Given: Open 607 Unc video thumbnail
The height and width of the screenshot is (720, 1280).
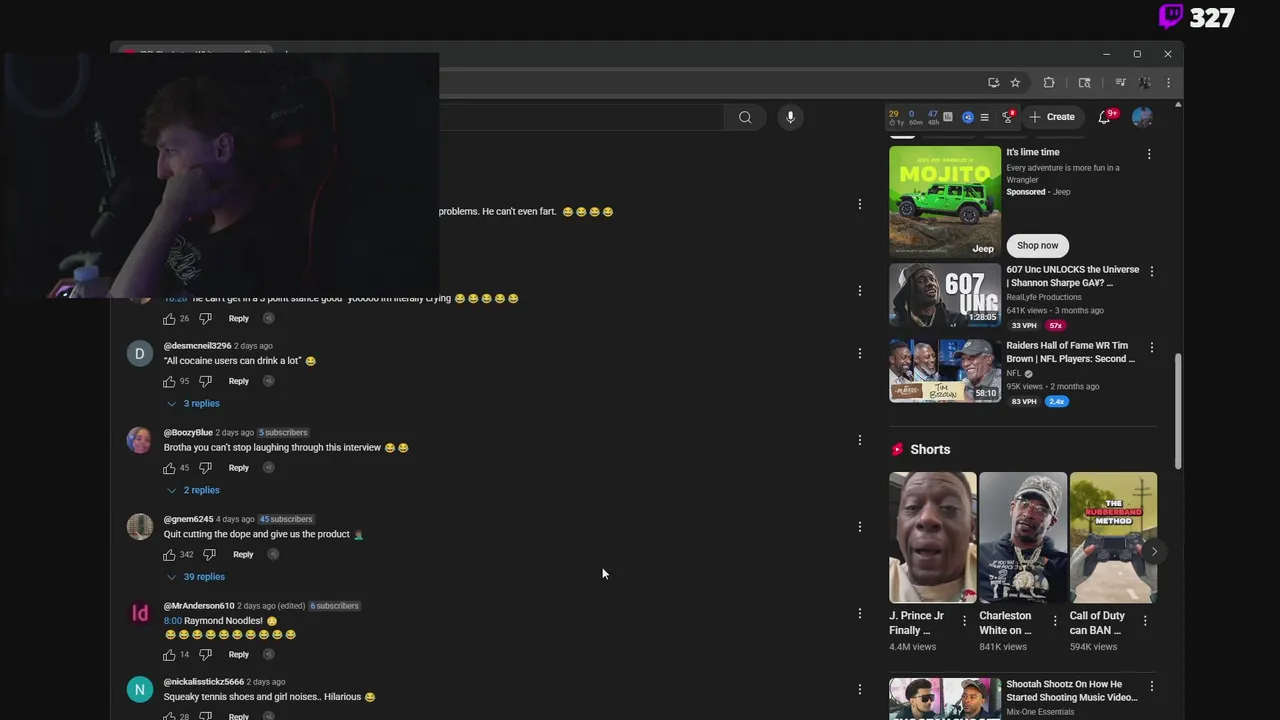Looking at the screenshot, I should point(945,294).
